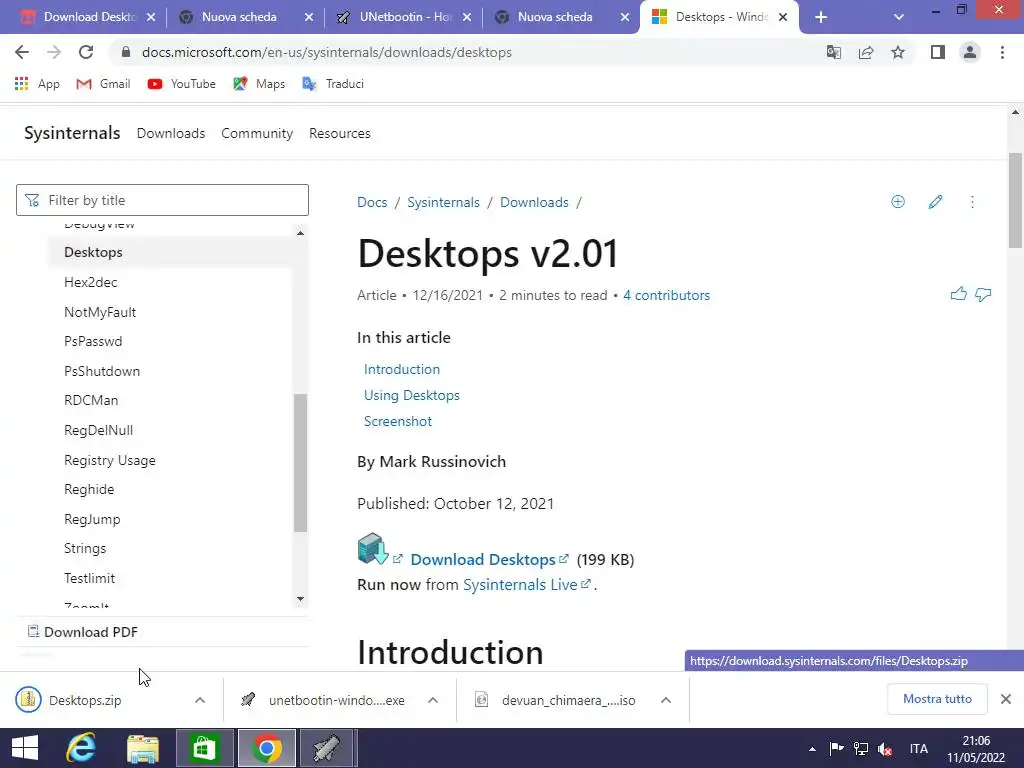Open File Explorer from the taskbar
Image resolution: width=1024 pixels, height=768 pixels.
coord(142,748)
